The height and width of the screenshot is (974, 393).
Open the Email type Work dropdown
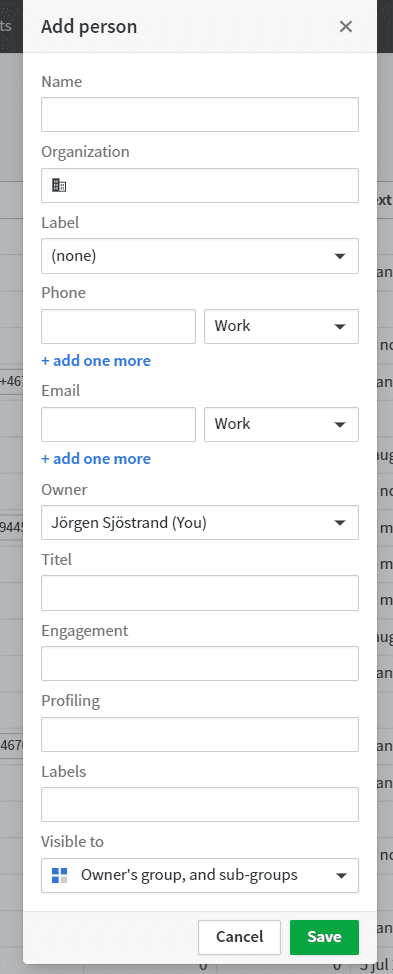281,424
